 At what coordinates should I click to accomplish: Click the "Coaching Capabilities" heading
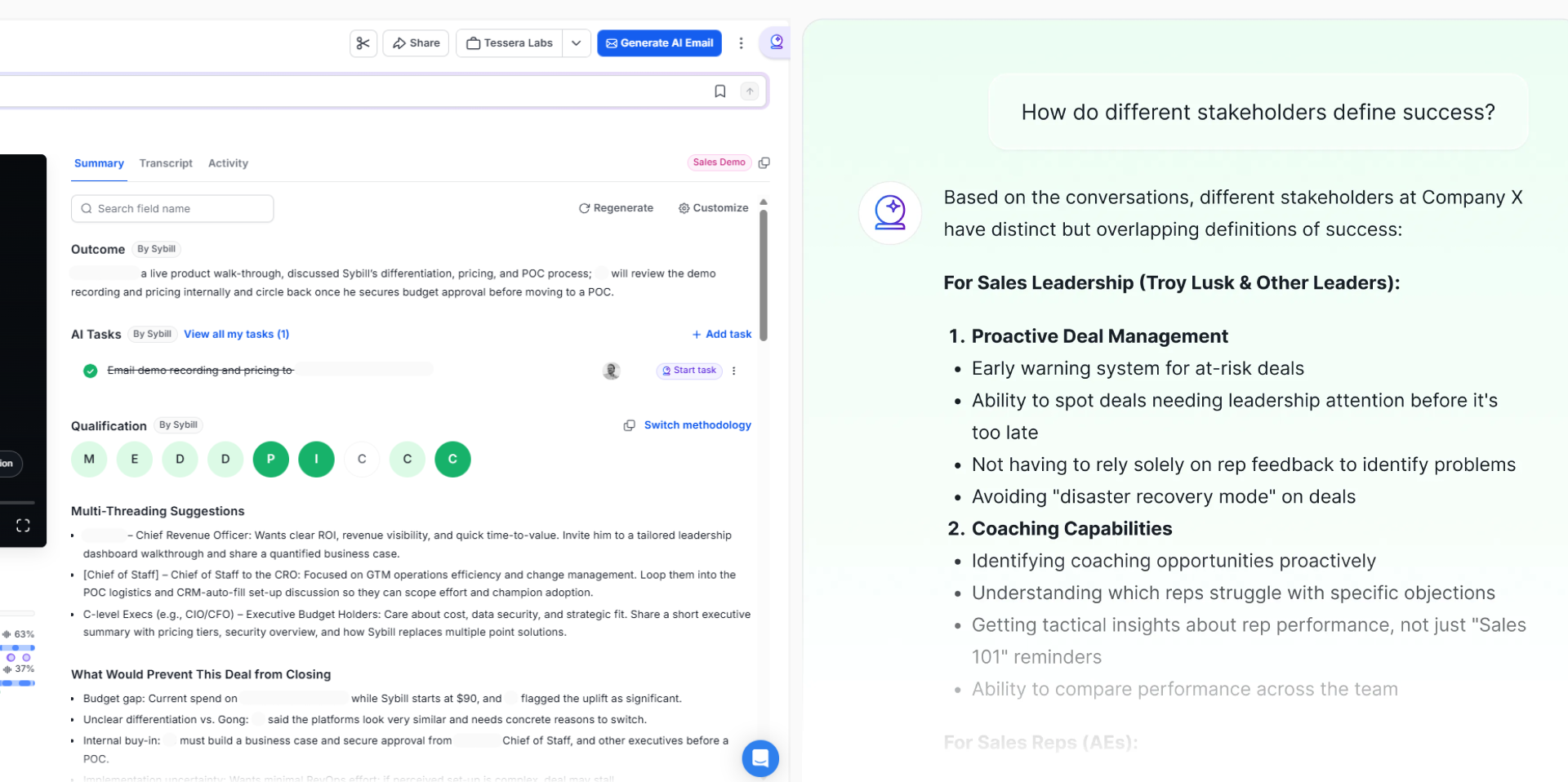[x=1071, y=529]
